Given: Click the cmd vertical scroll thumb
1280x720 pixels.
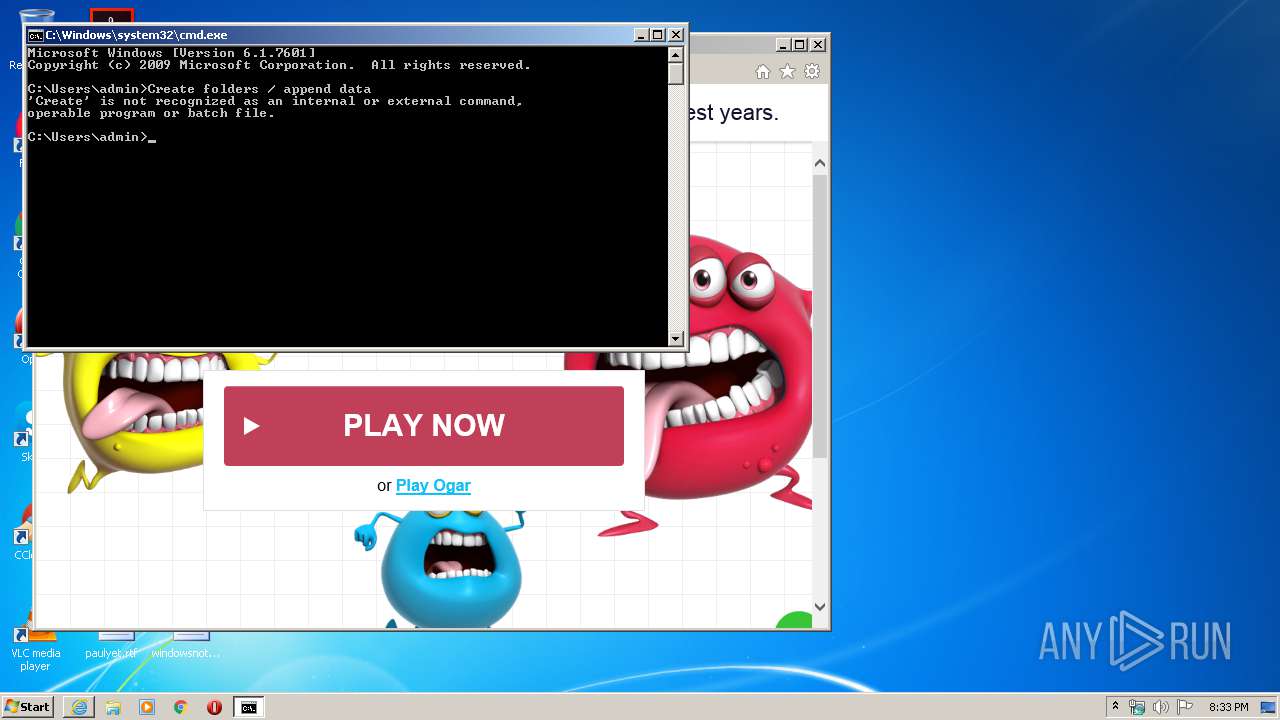Looking at the screenshot, I should 676,74.
